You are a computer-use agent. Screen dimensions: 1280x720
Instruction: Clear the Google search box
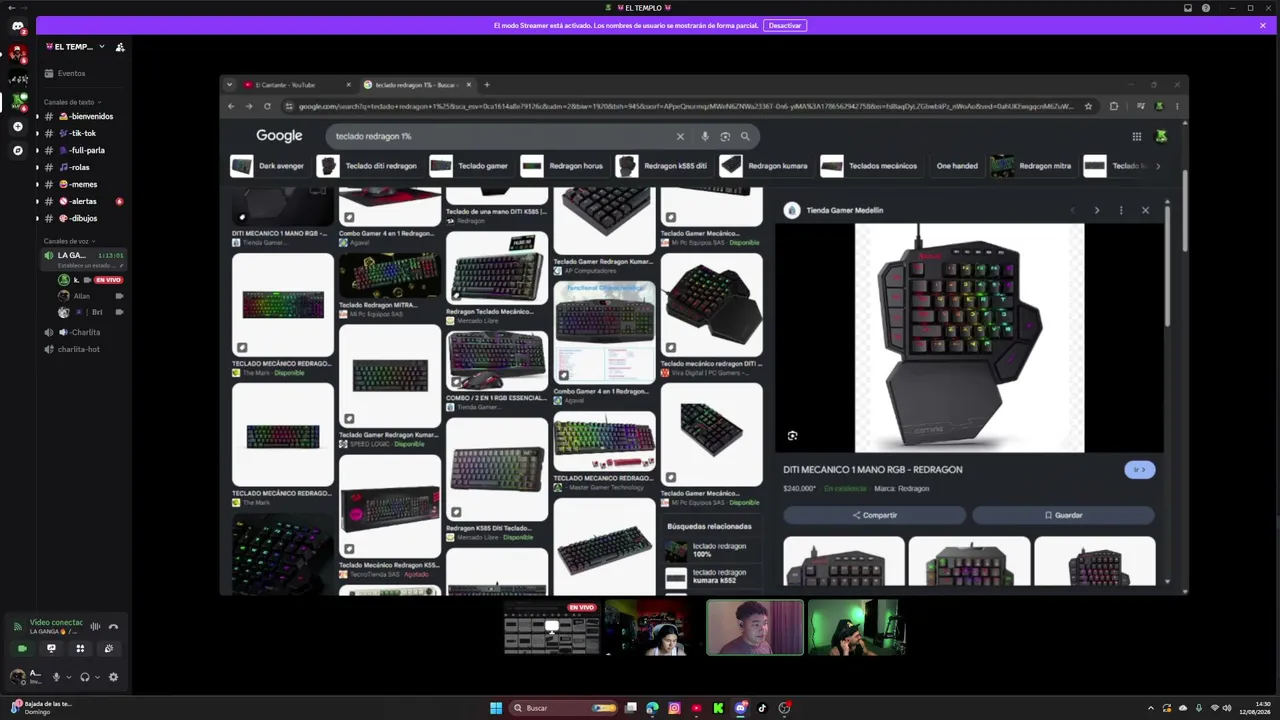pos(680,136)
